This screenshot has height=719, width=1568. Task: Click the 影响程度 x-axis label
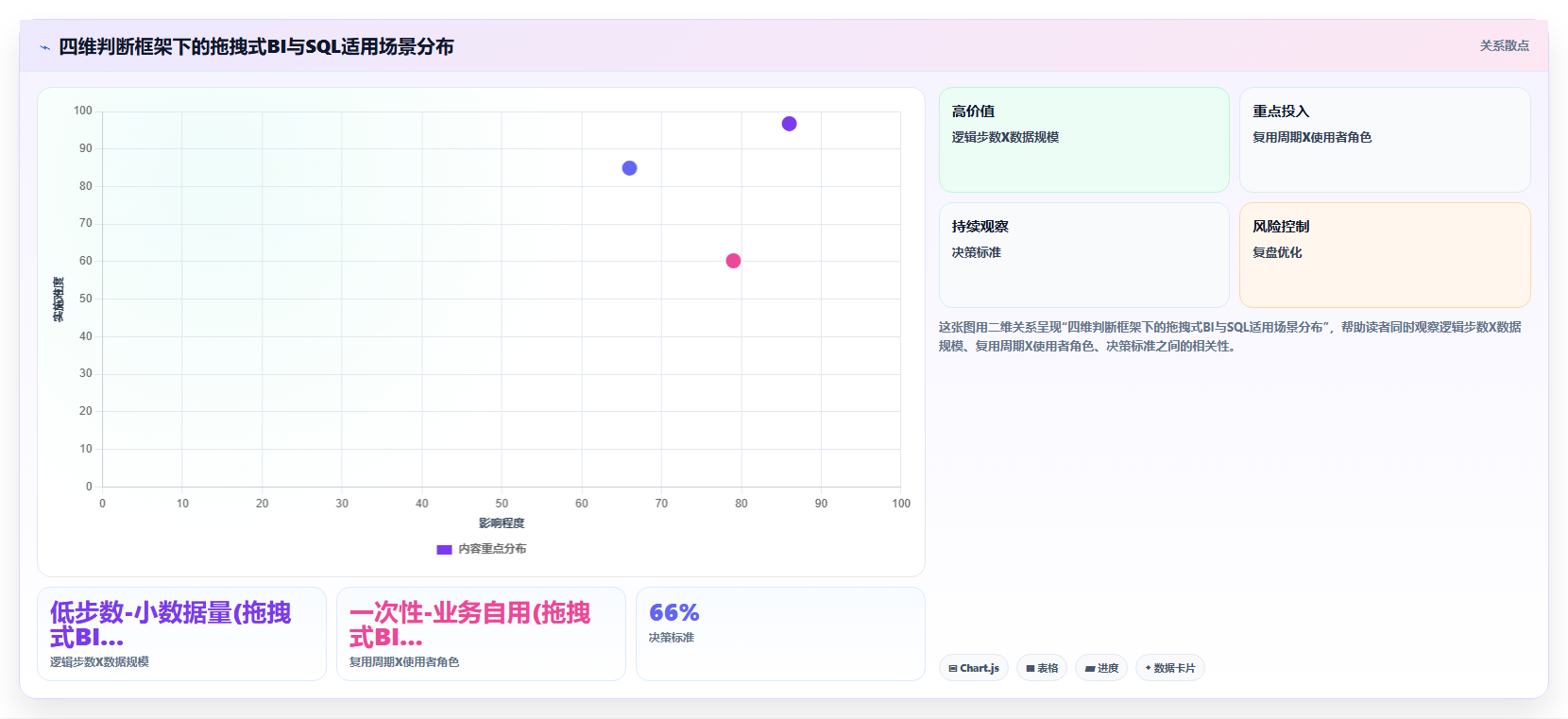click(502, 523)
